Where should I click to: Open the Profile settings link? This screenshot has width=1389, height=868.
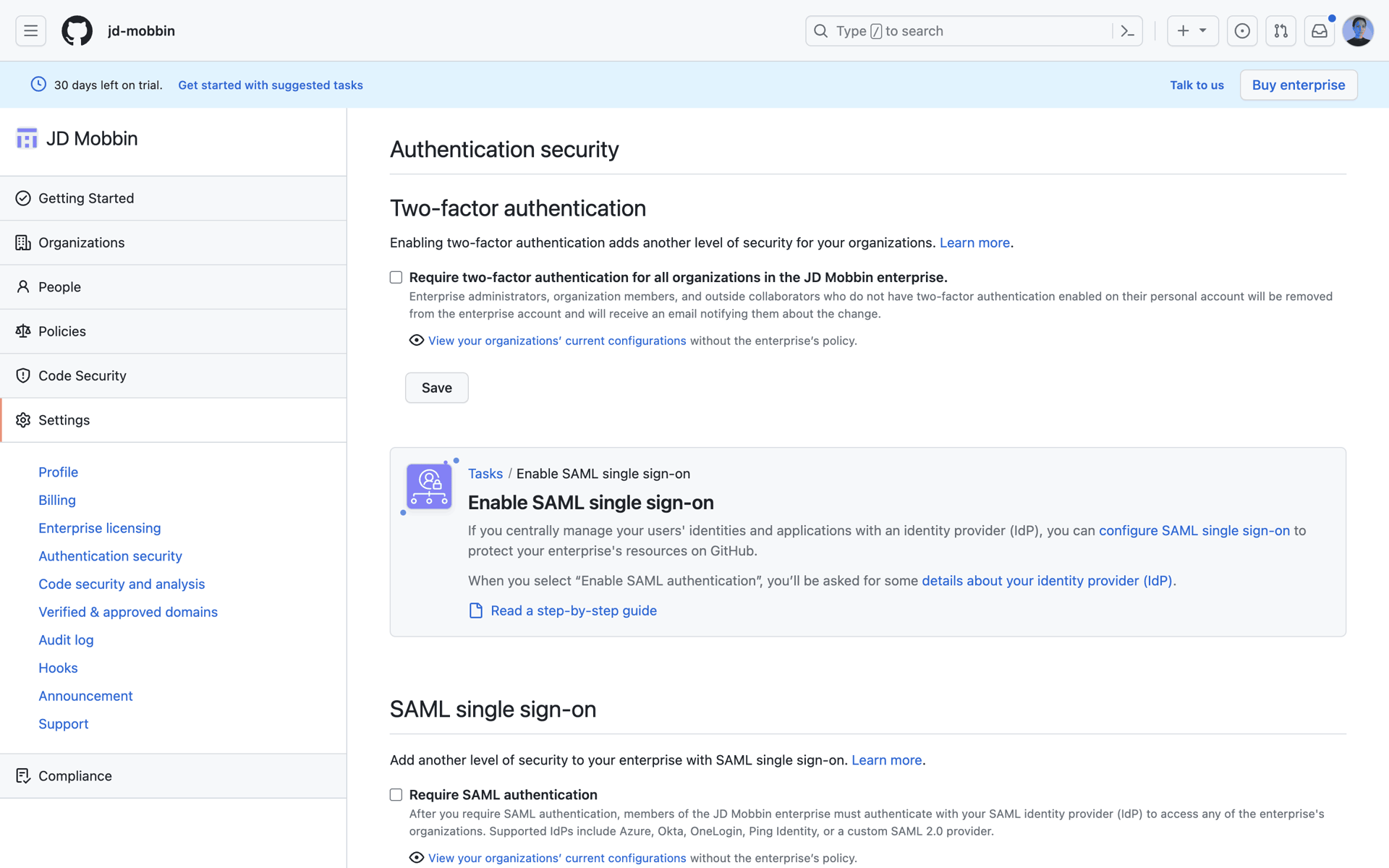coord(58,472)
